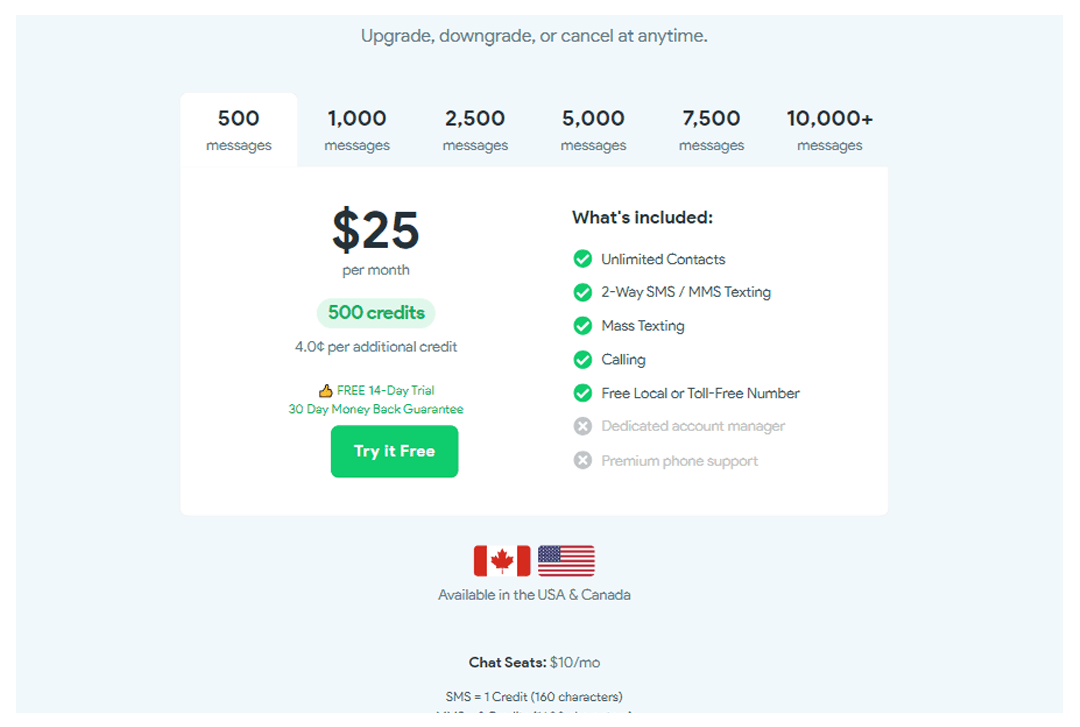
Task: Click the checkmark next to 2-Way SMS / MMS Texting
Action: tap(583, 292)
